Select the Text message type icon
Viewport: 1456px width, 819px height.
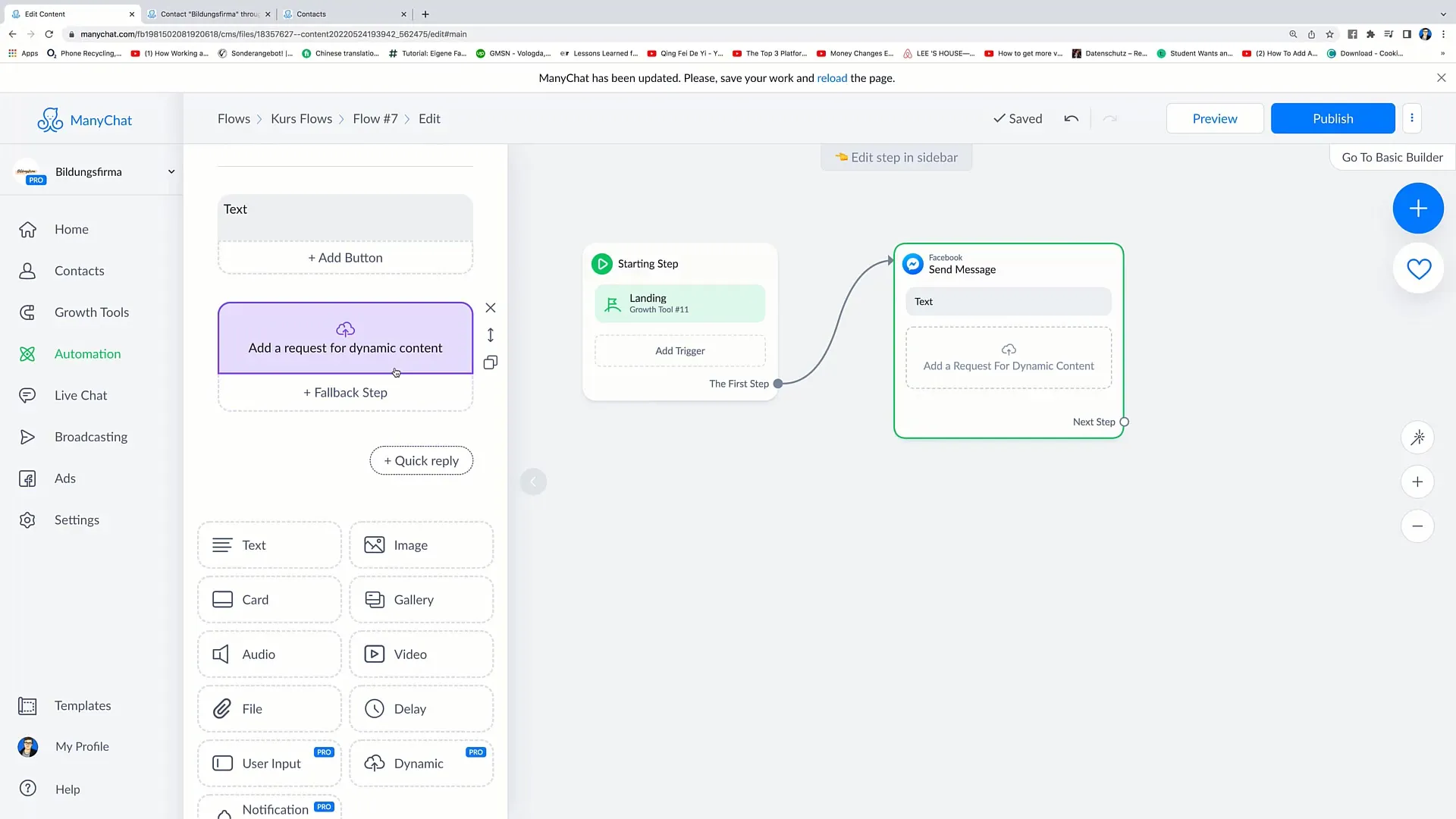pos(222,544)
